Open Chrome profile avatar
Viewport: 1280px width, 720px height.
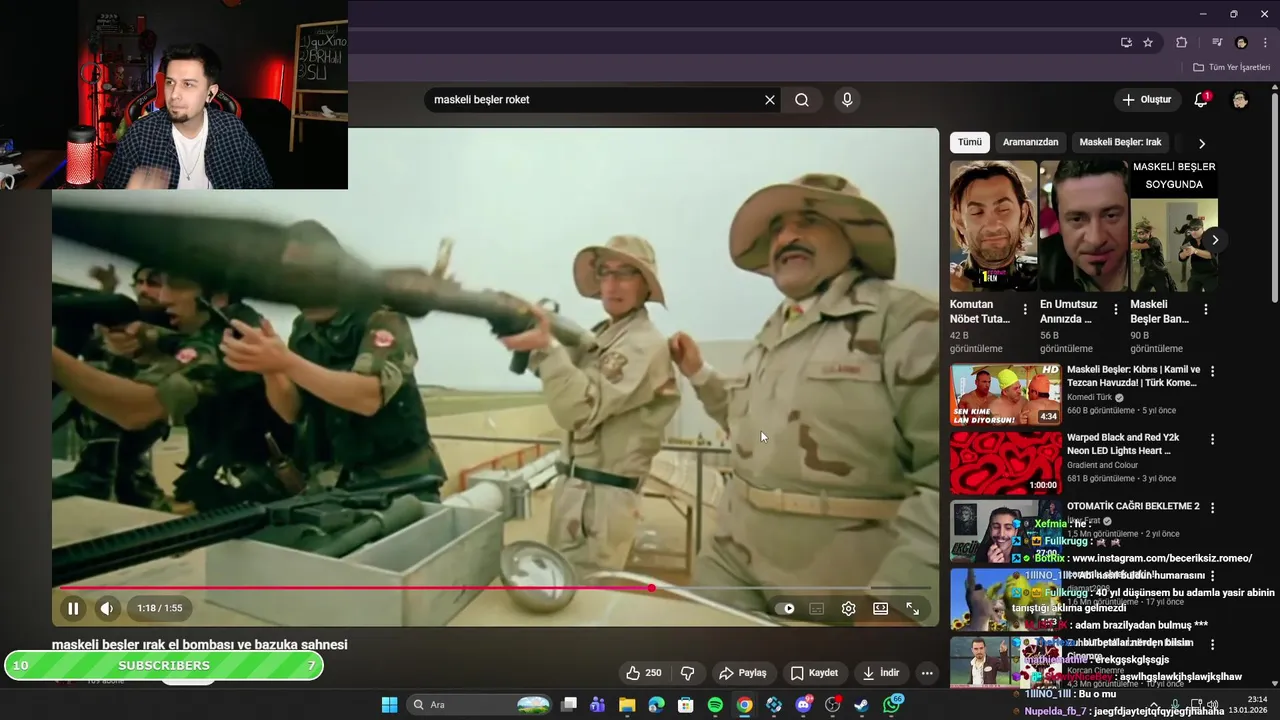1241,43
